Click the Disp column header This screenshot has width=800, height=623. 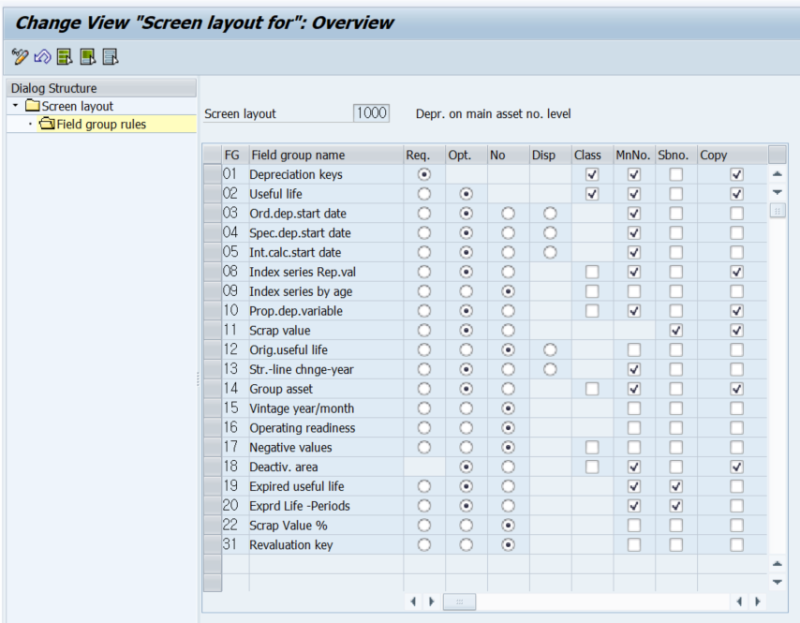coord(550,155)
